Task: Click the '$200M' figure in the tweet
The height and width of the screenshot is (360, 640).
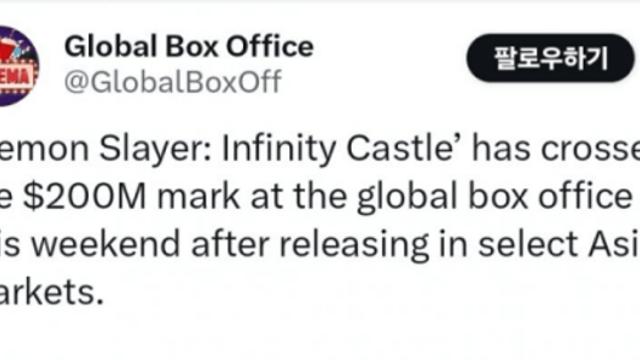Action: point(84,197)
